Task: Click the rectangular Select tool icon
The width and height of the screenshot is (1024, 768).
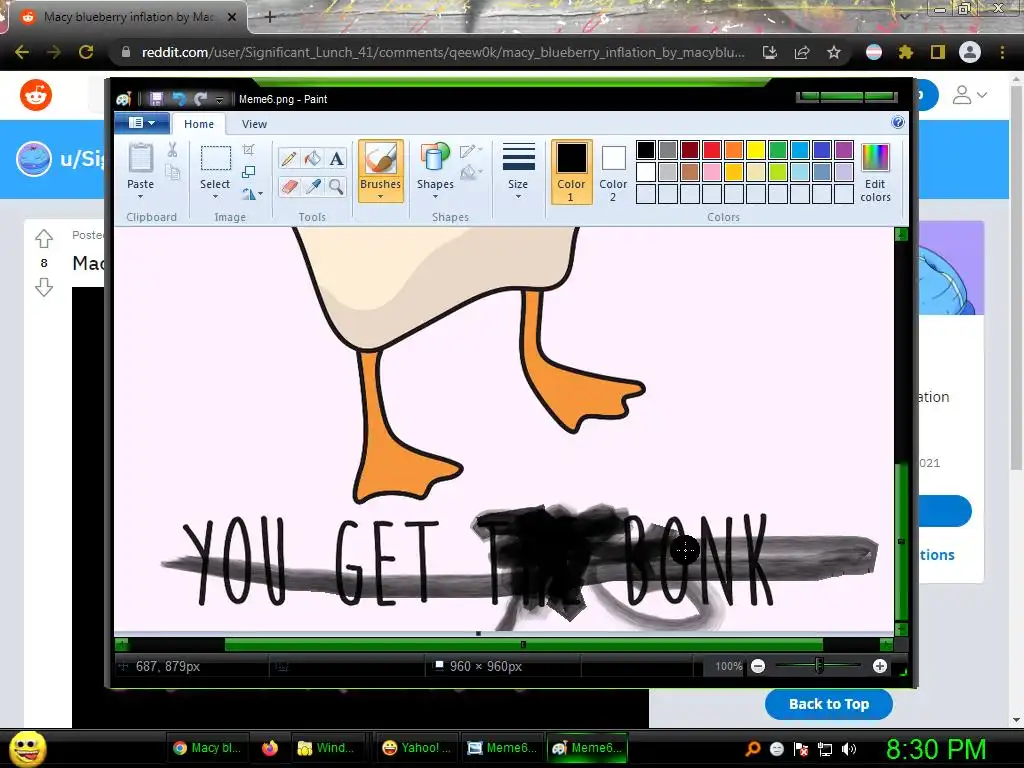Action: point(215,159)
